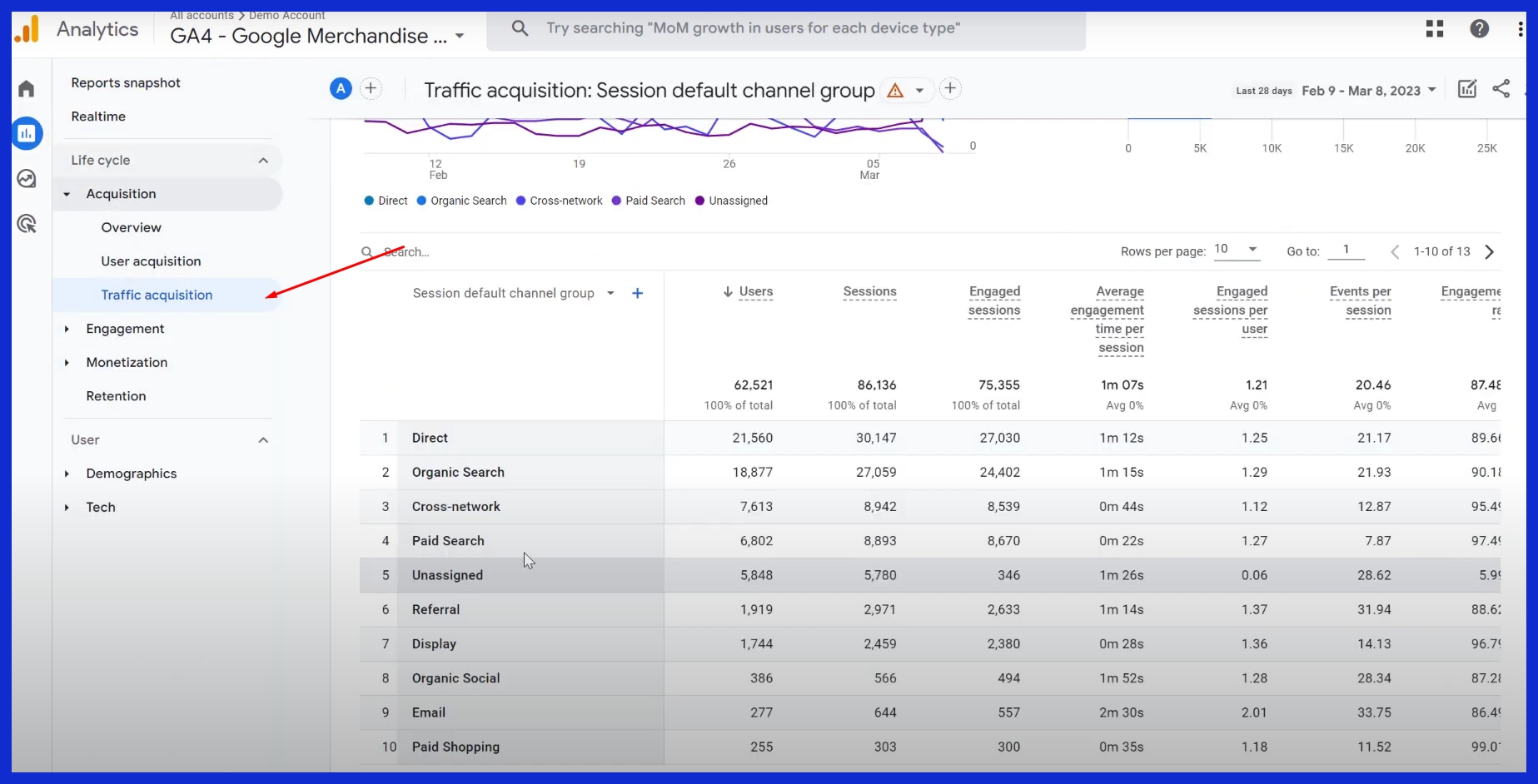Screen dimensions: 1538x784
Task: Toggle Cross-network series in chart legend
Action: coord(559,201)
